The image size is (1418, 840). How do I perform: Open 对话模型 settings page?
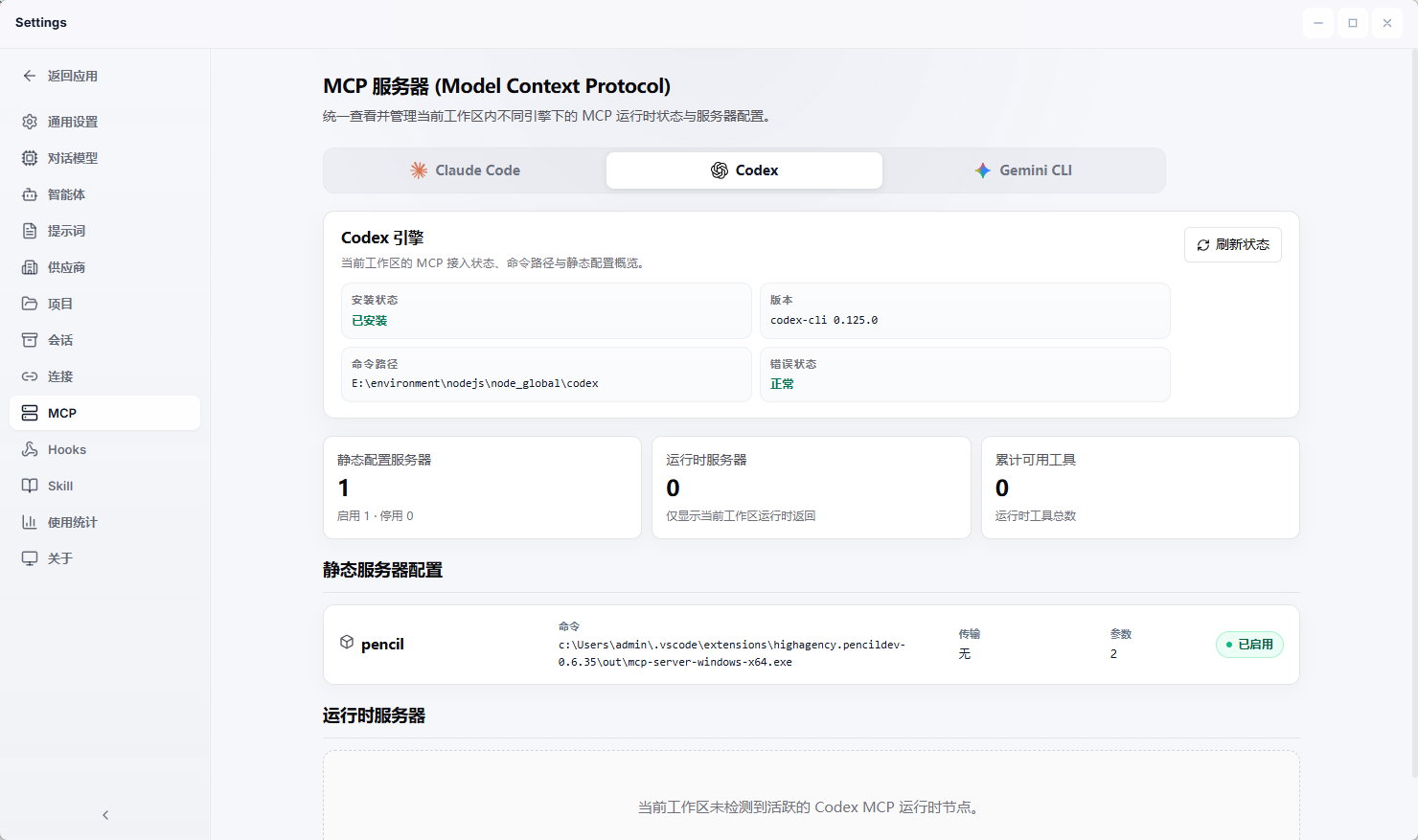[x=105, y=158]
